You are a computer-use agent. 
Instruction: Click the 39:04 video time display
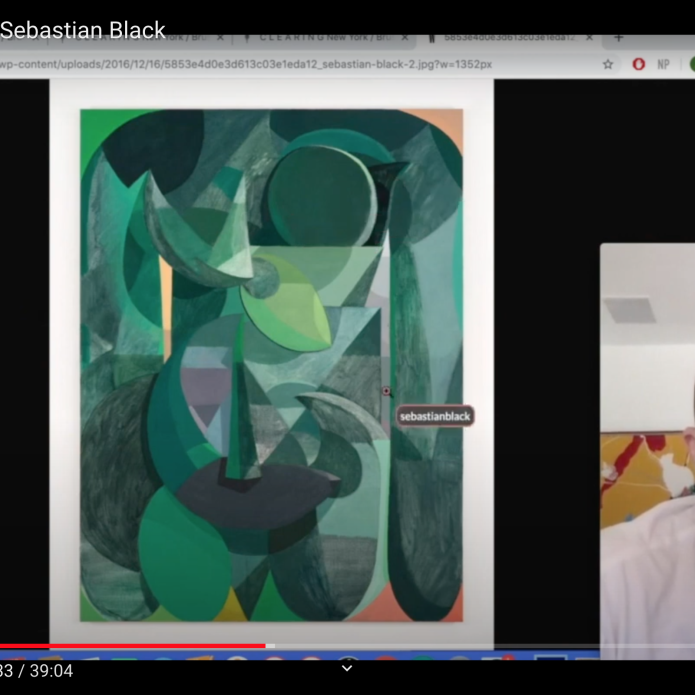coord(50,671)
